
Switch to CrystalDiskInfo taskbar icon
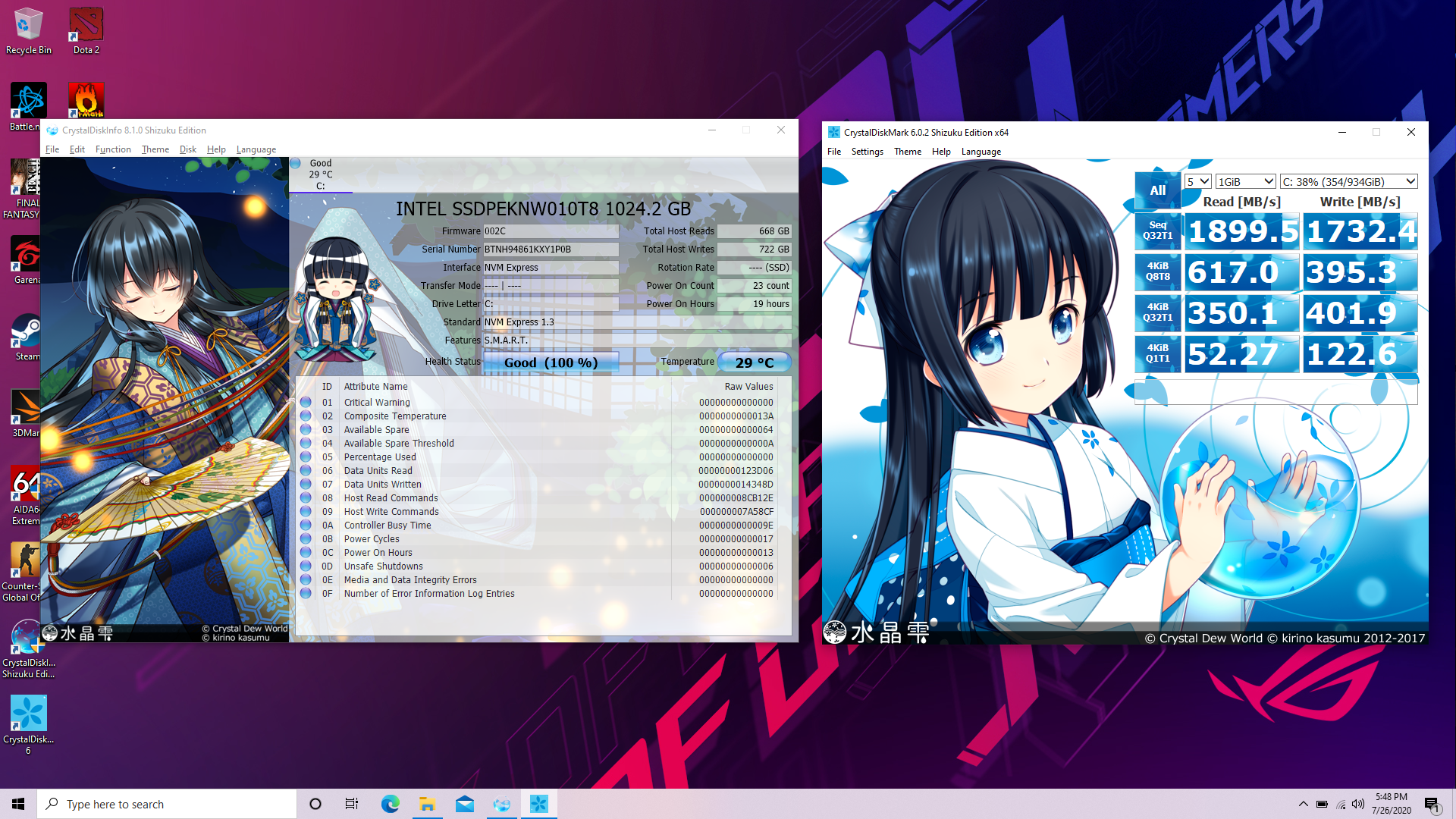point(502,804)
